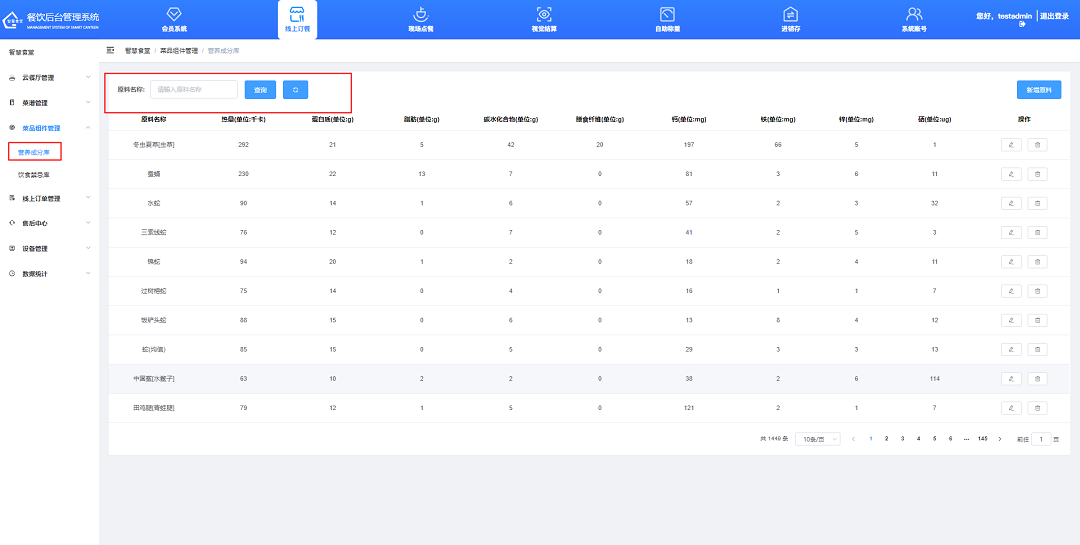
Task: Click the refresh icon button beside 查询
Action: pyautogui.click(x=295, y=90)
